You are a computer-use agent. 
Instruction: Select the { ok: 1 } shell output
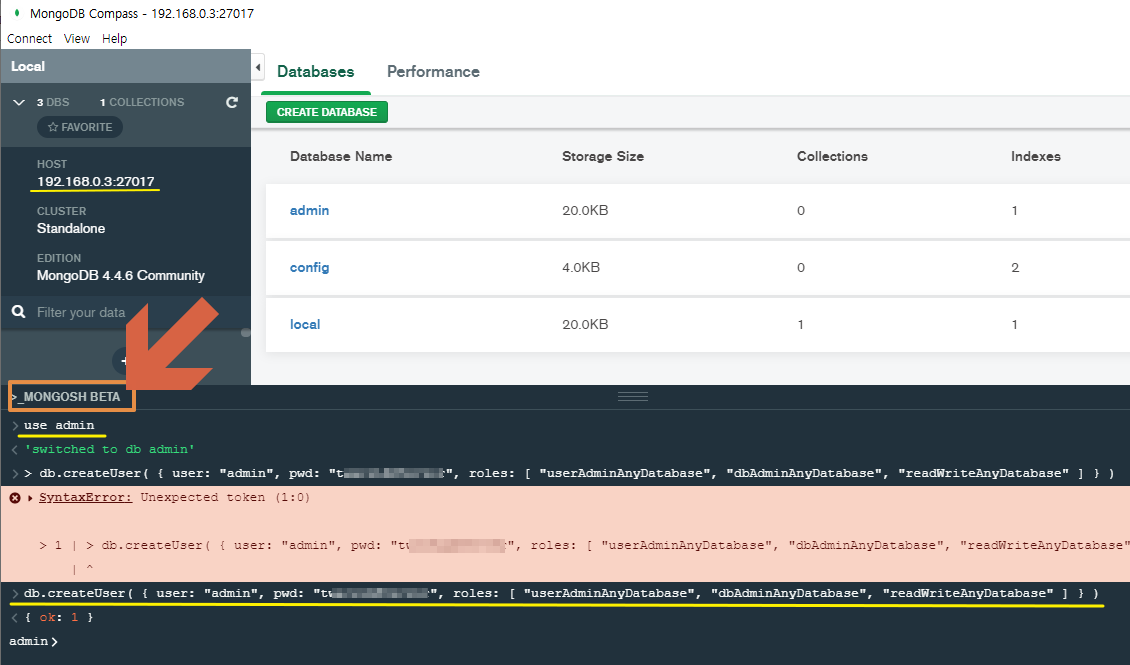click(x=58, y=617)
